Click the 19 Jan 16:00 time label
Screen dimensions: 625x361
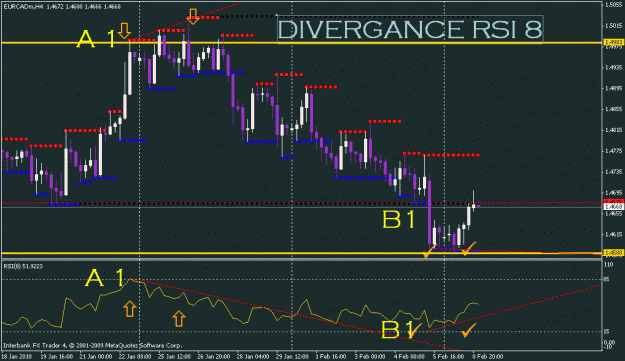pyautogui.click(x=57, y=356)
